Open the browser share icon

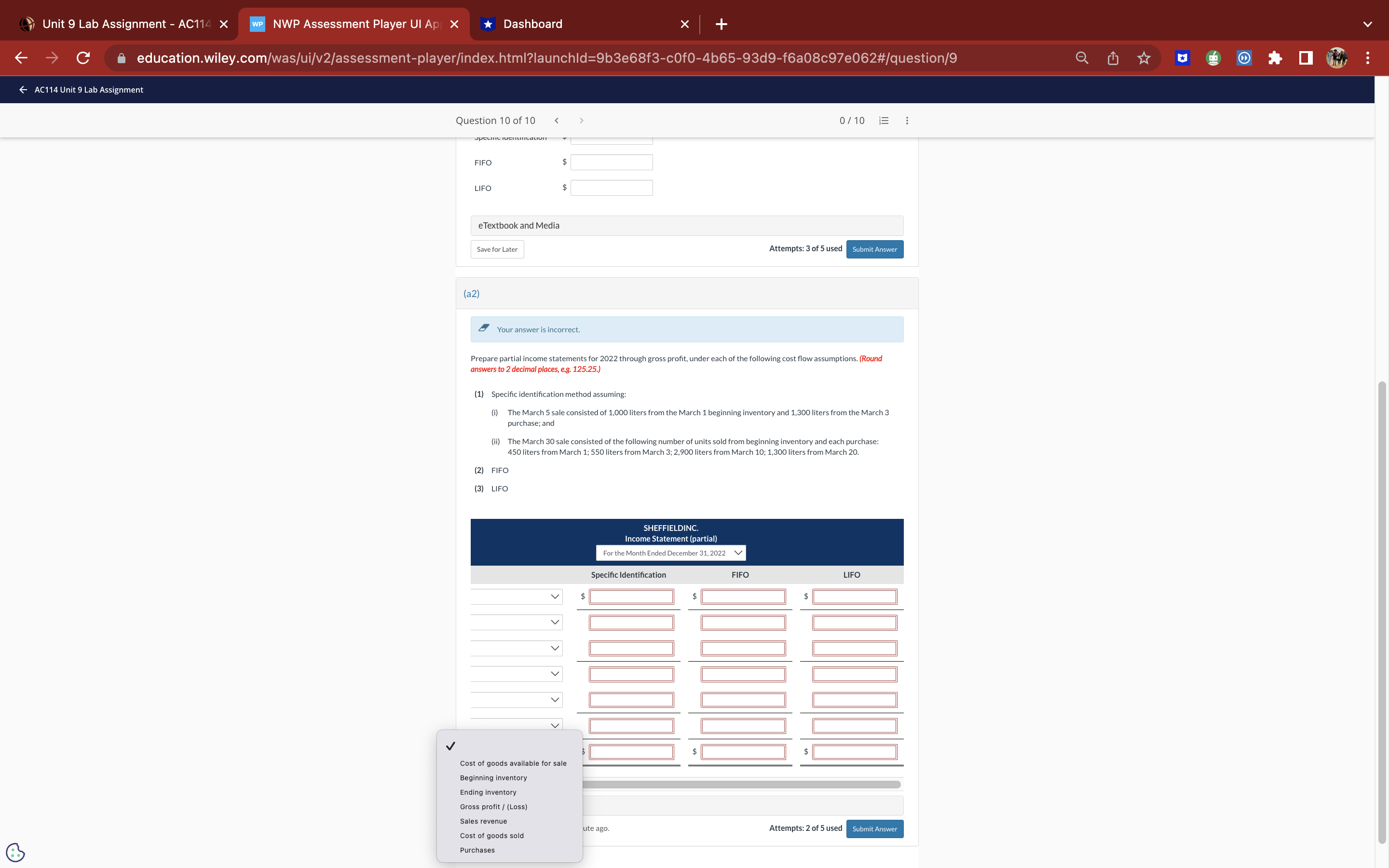coord(1112,57)
